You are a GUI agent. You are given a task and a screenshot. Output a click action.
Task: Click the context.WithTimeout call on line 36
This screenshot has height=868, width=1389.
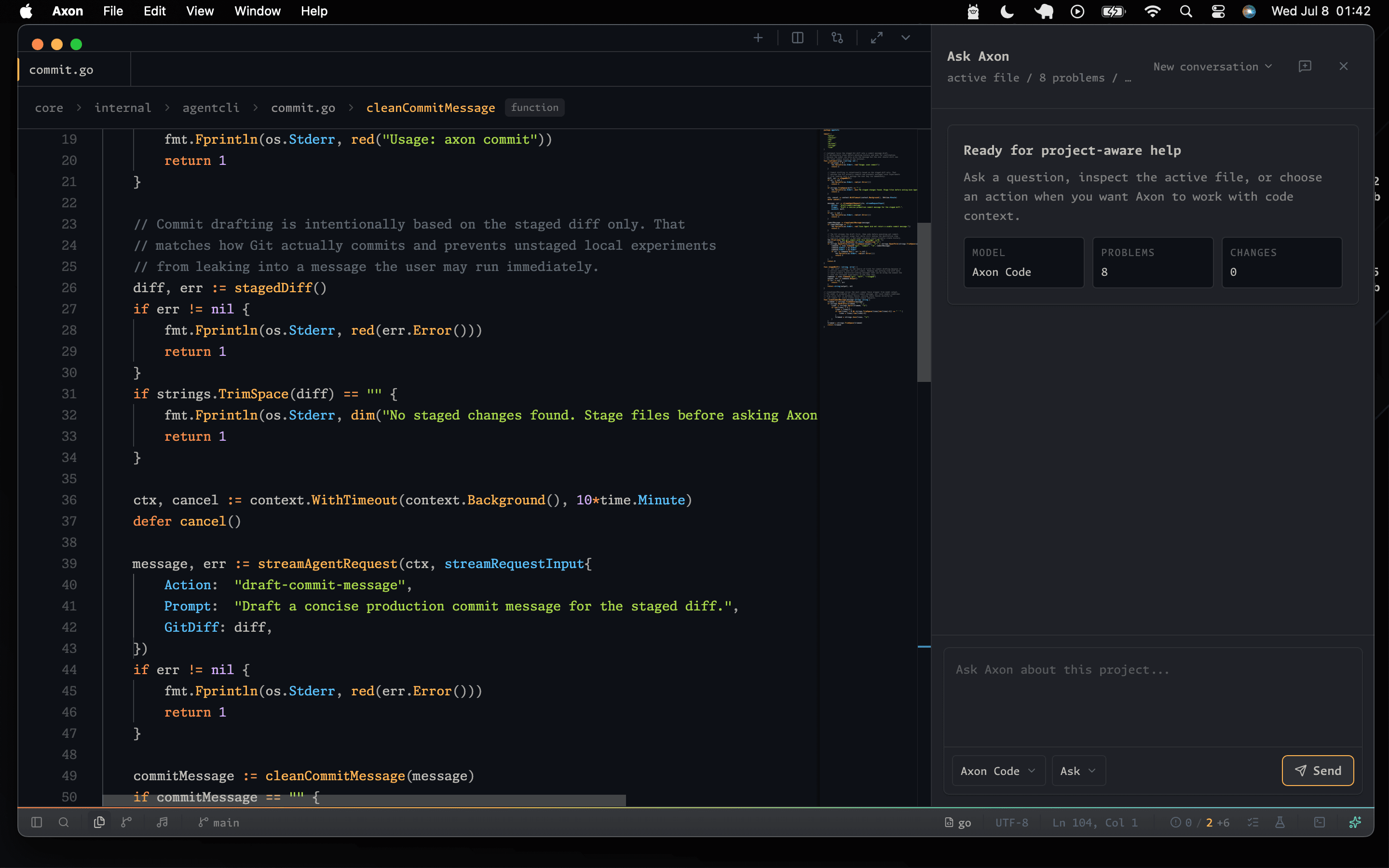tap(323, 500)
